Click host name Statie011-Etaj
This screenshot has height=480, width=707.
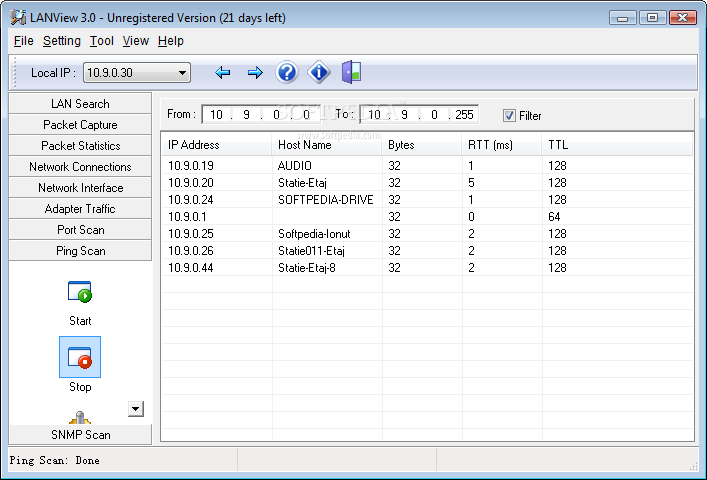tap(311, 251)
